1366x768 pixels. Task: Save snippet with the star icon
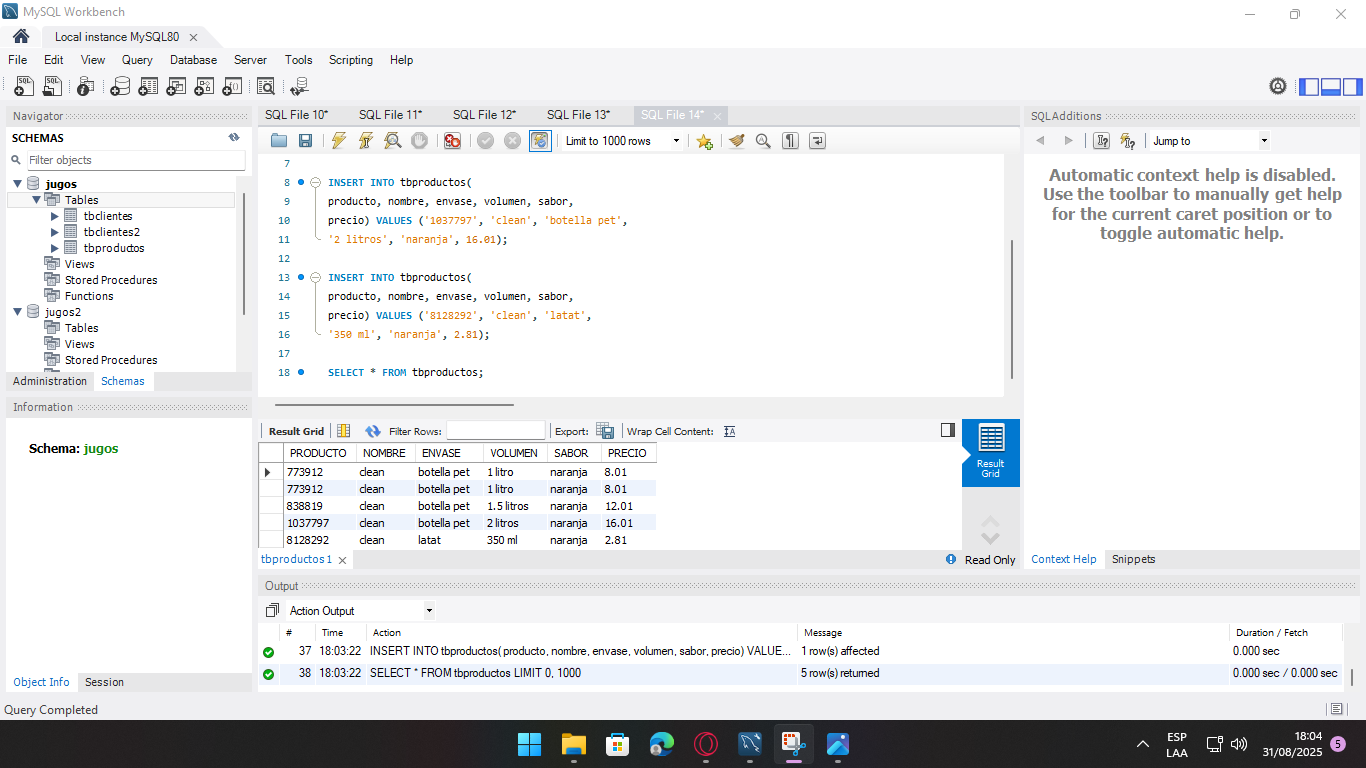tap(704, 141)
